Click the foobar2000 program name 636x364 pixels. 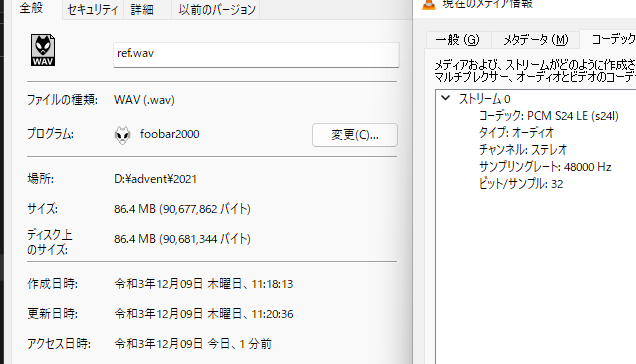click(x=170, y=134)
